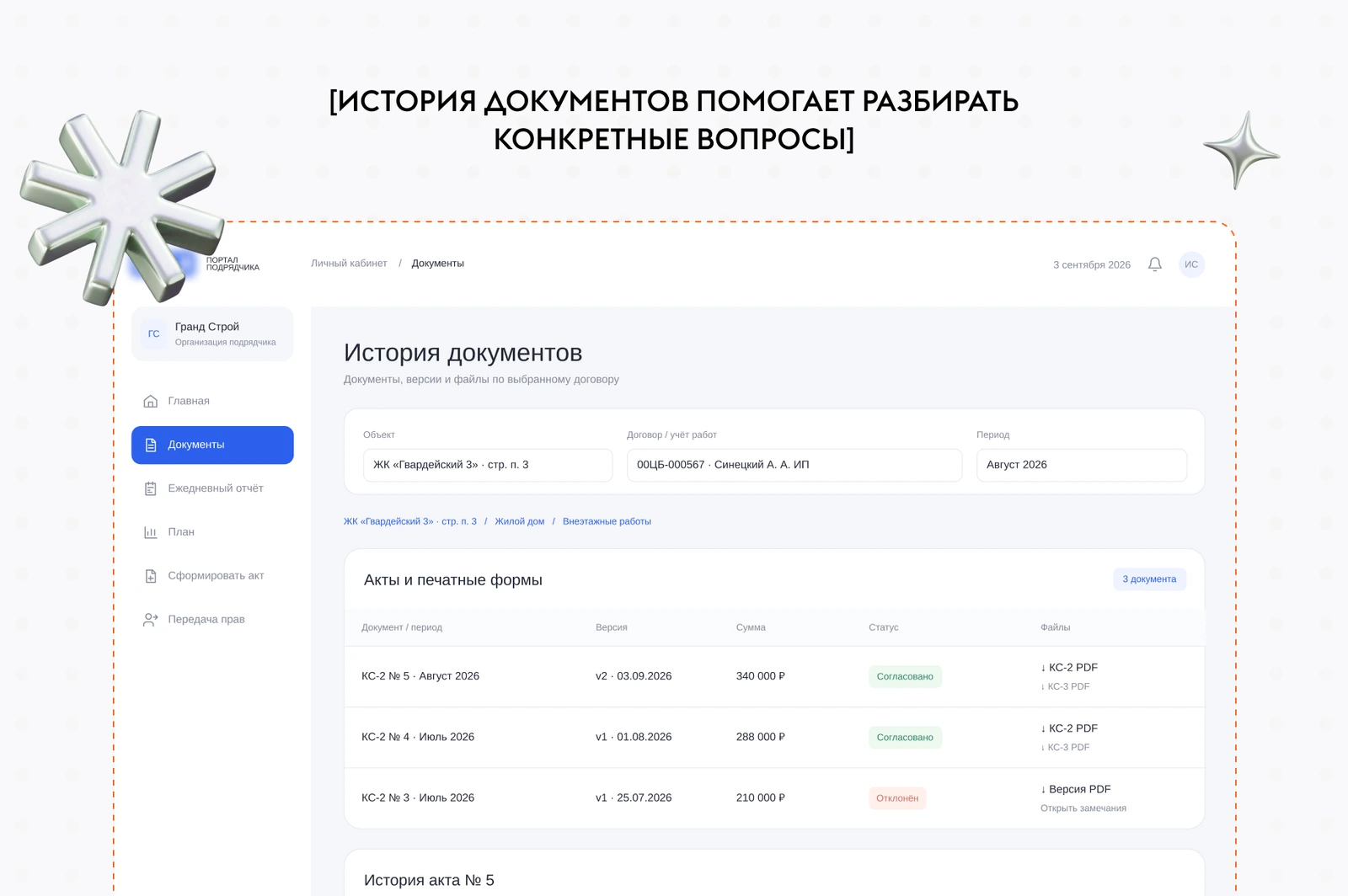Download КС-2 PDF for act № 5

click(1069, 667)
